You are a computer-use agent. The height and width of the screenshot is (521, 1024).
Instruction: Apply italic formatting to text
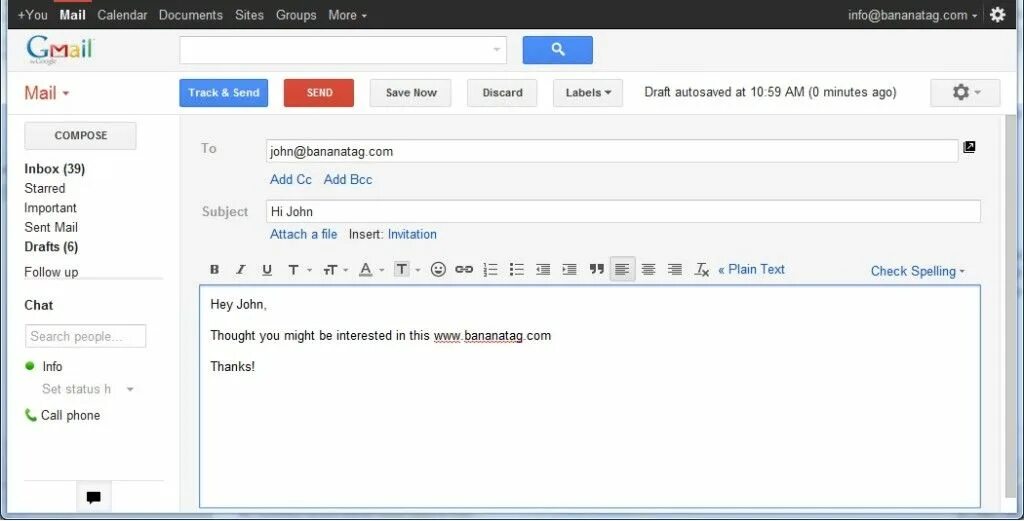coord(240,269)
